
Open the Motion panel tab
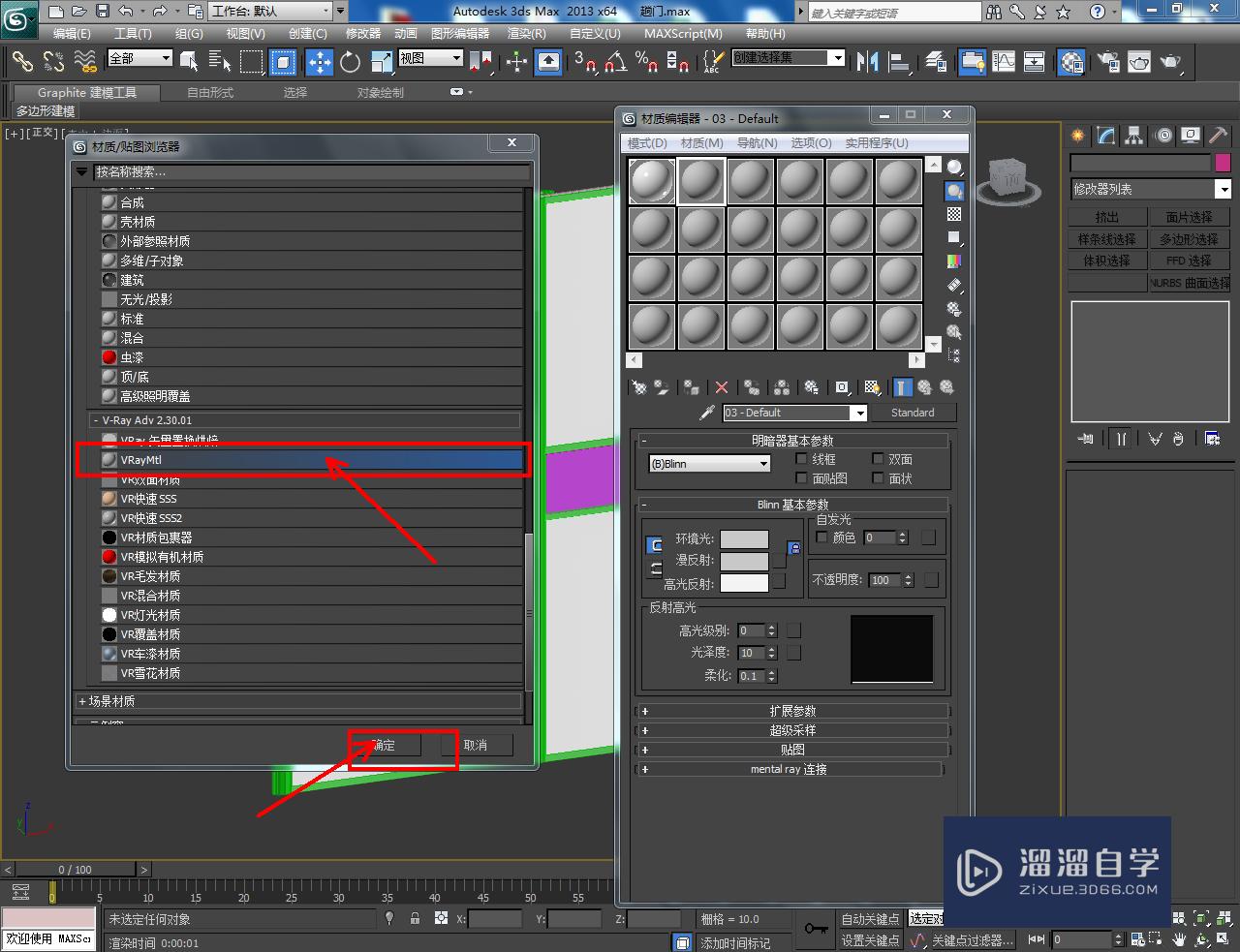point(1163,136)
